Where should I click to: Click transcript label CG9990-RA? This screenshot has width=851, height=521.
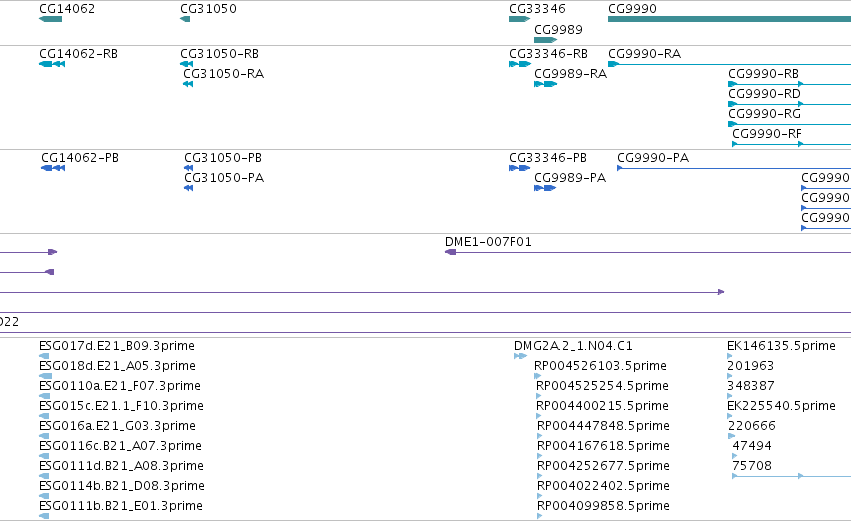644,54
